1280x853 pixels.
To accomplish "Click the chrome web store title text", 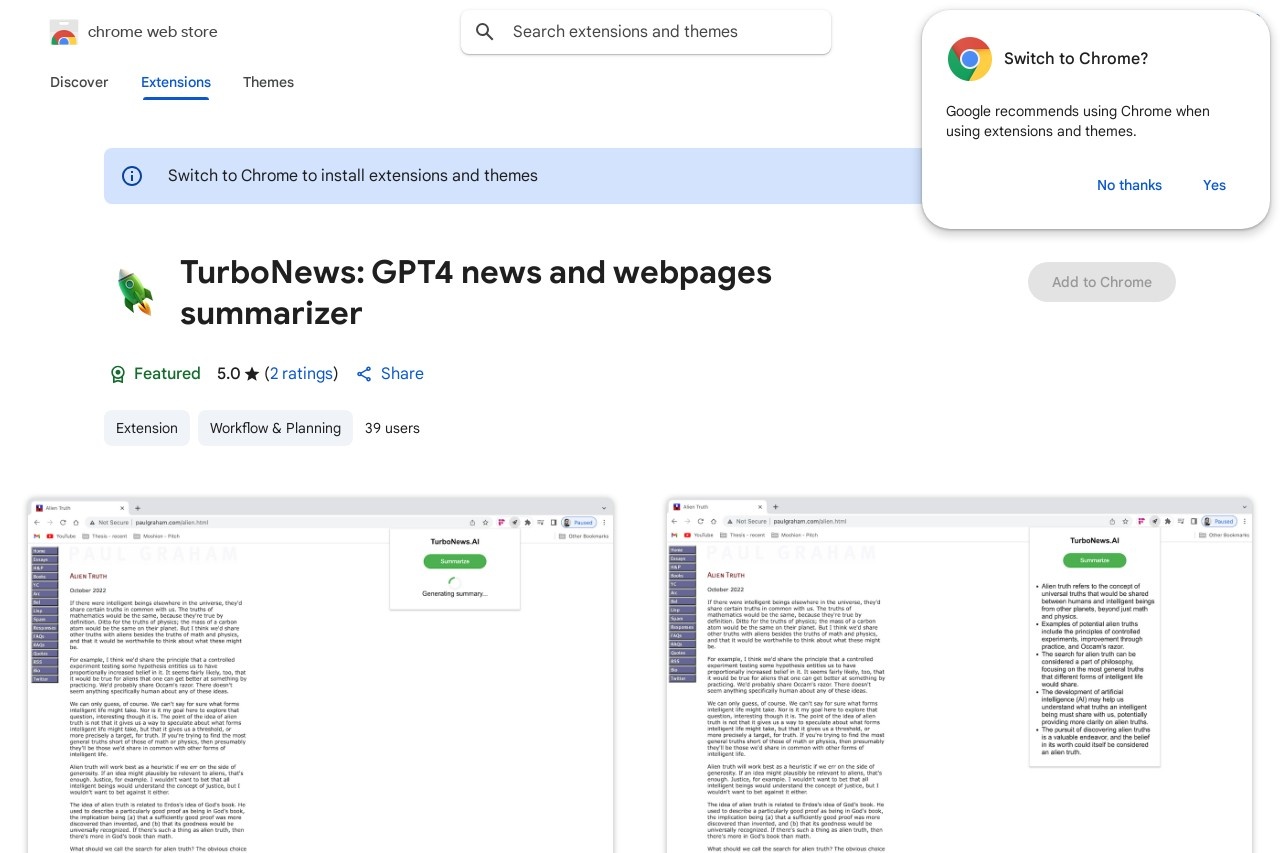I will point(153,32).
